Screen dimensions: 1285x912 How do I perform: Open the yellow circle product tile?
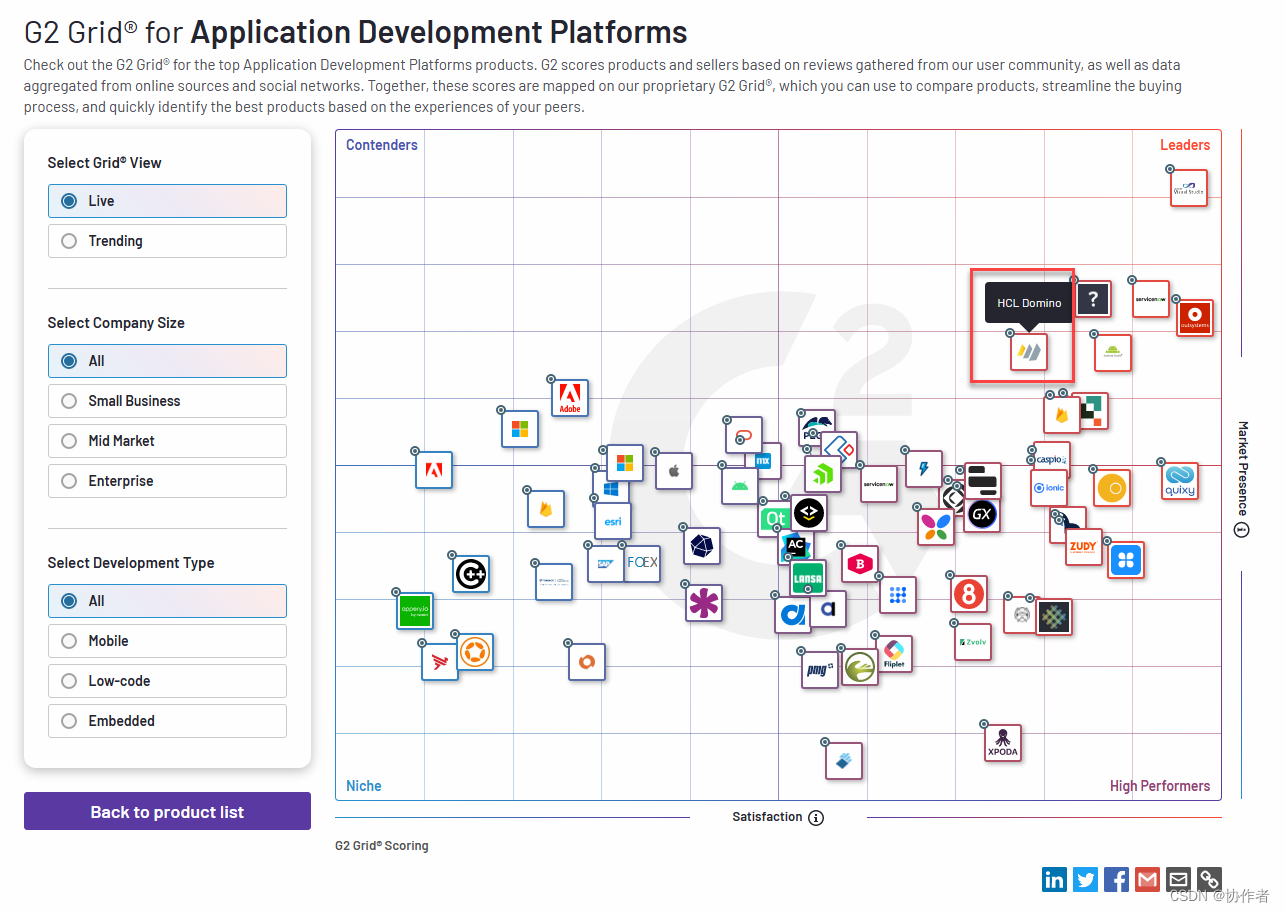(1112, 488)
